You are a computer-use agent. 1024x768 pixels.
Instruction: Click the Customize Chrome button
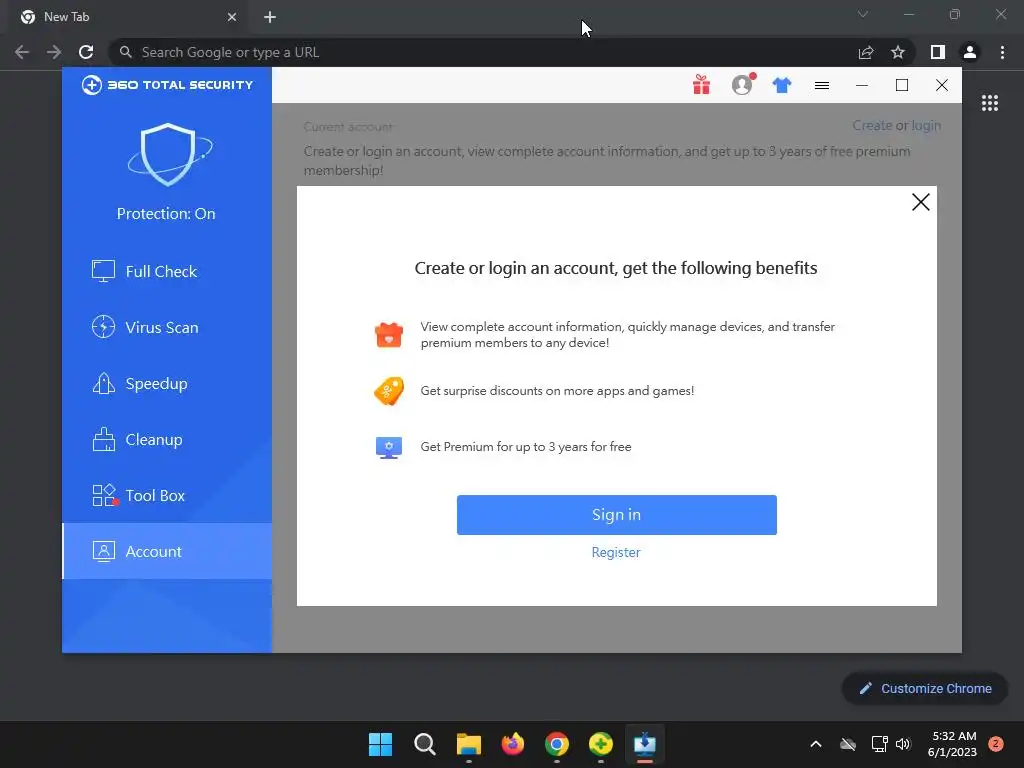pyautogui.click(x=925, y=688)
